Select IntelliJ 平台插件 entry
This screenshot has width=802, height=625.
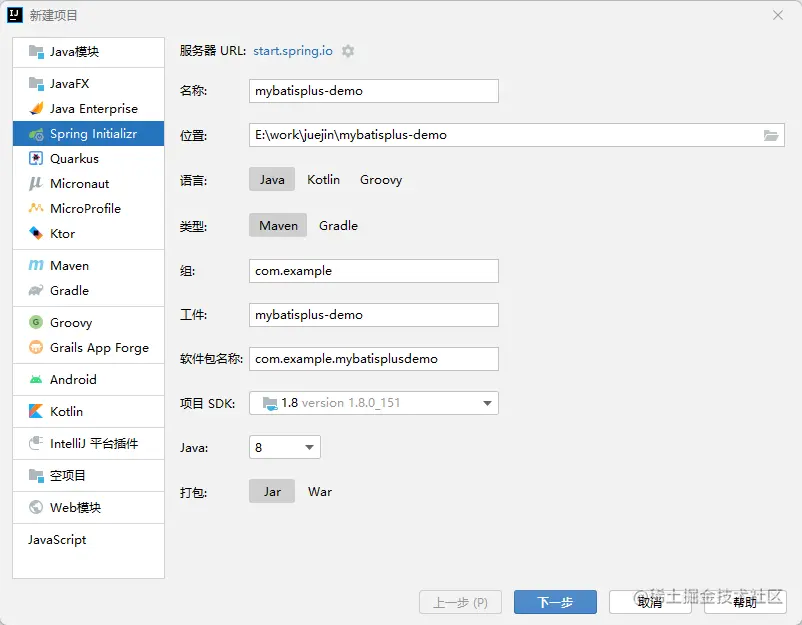tap(88, 443)
